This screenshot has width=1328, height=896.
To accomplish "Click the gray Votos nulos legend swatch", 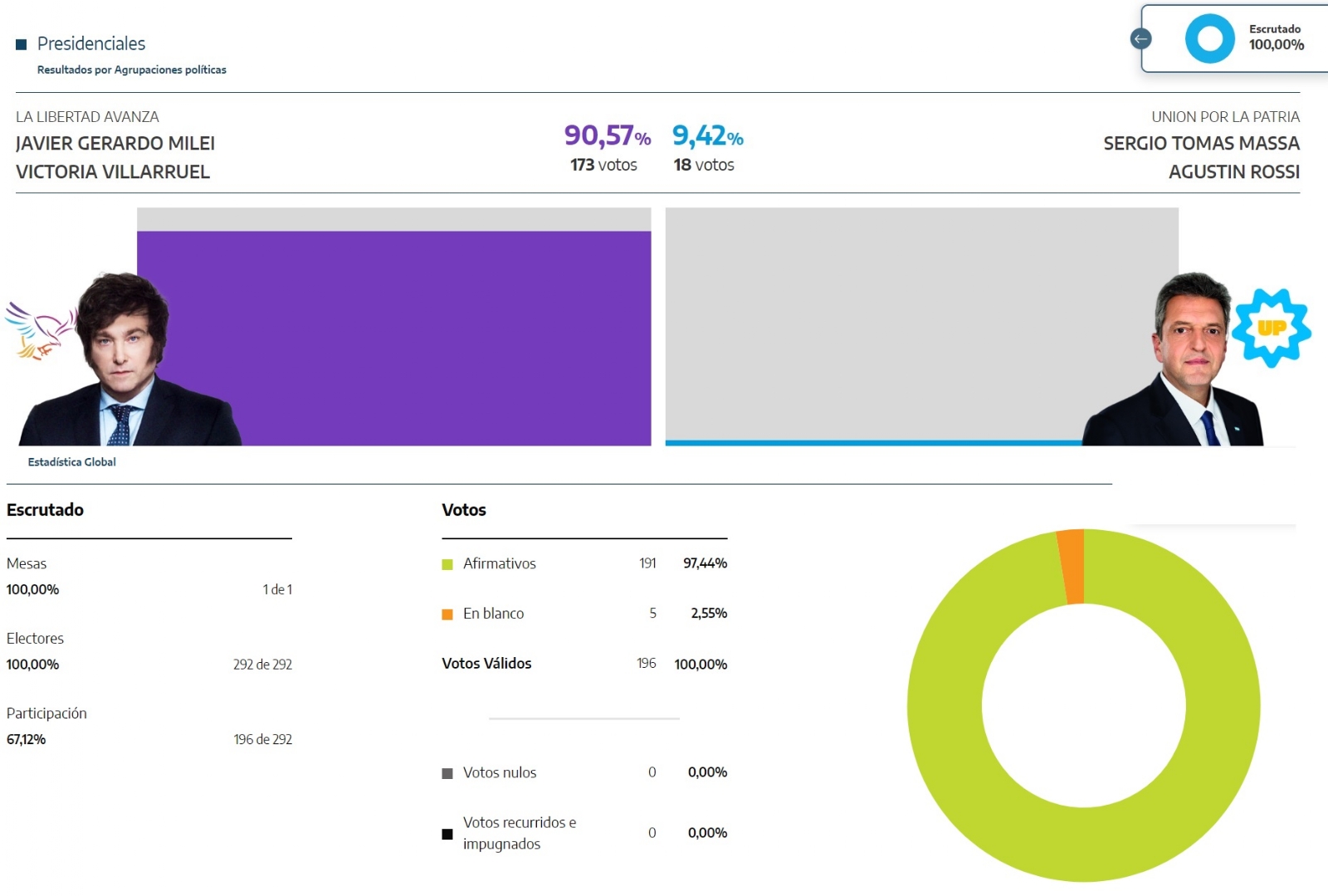I will (x=447, y=773).
